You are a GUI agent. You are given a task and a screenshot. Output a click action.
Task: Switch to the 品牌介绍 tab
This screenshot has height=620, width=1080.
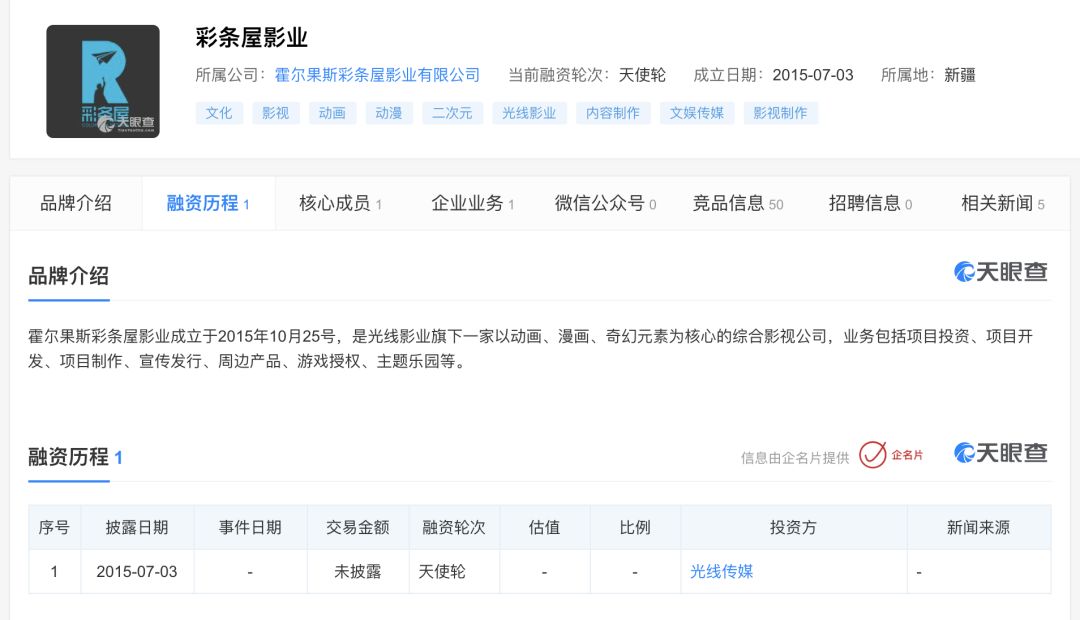tap(76, 204)
